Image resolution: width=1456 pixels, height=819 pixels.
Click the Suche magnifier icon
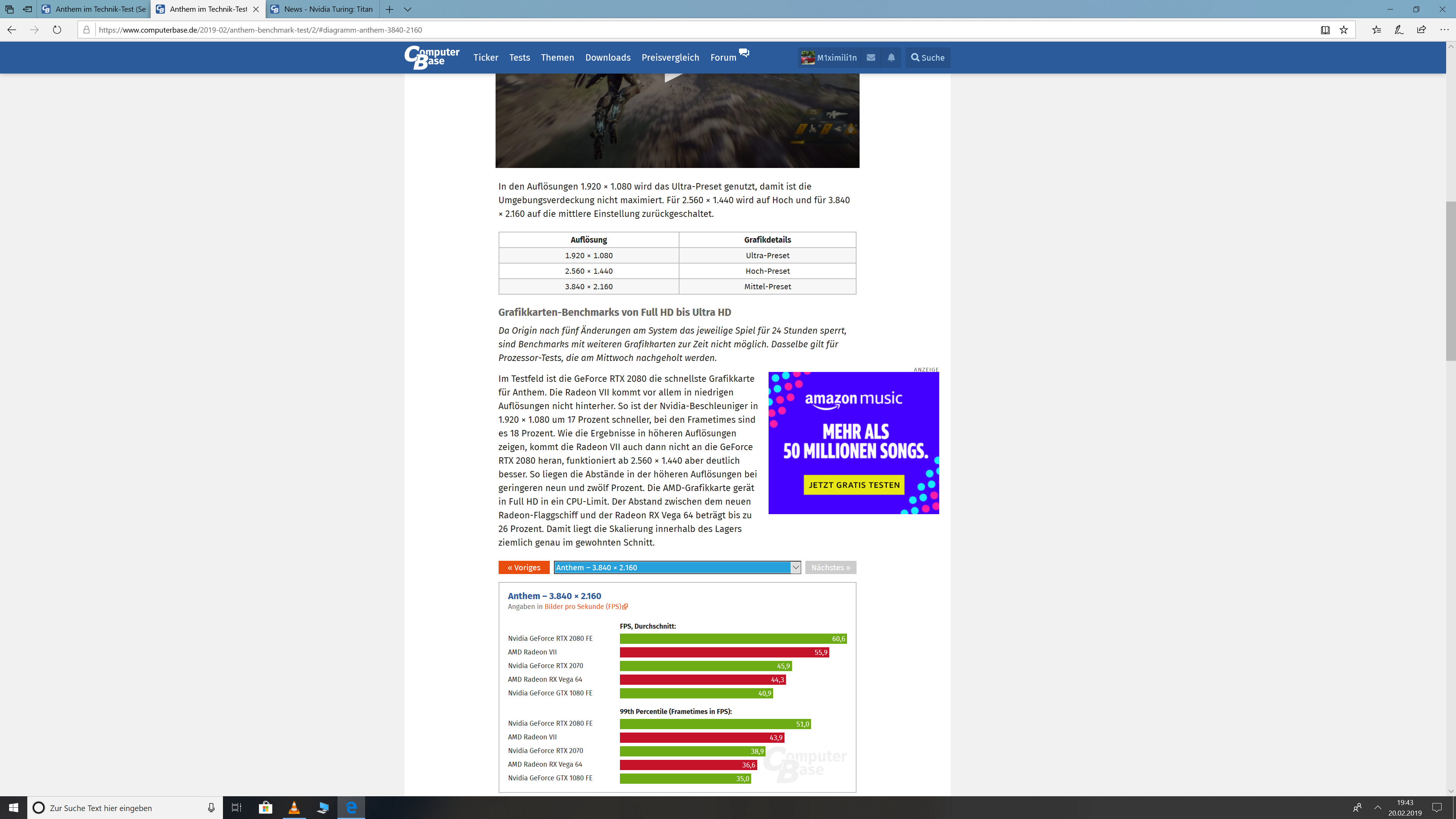coord(916,57)
